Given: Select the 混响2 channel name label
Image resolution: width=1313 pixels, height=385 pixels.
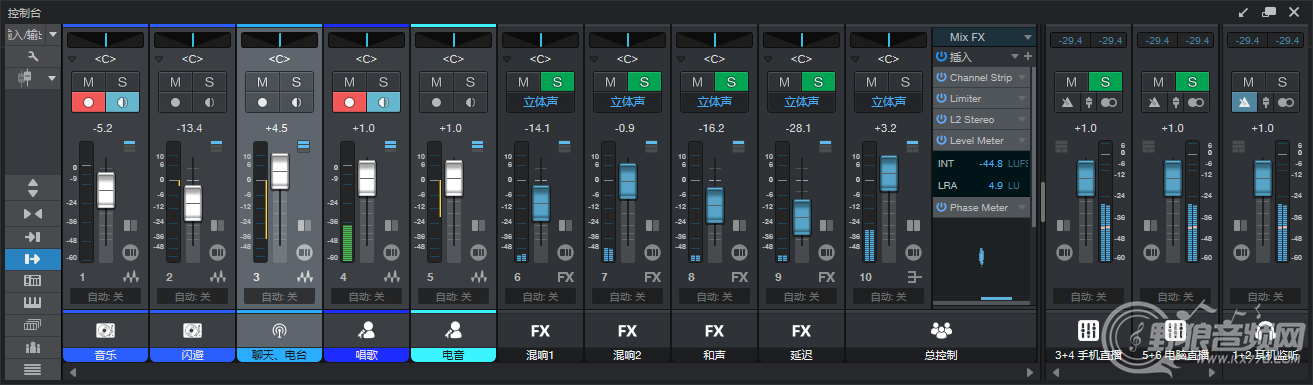Looking at the screenshot, I should click(627, 354).
